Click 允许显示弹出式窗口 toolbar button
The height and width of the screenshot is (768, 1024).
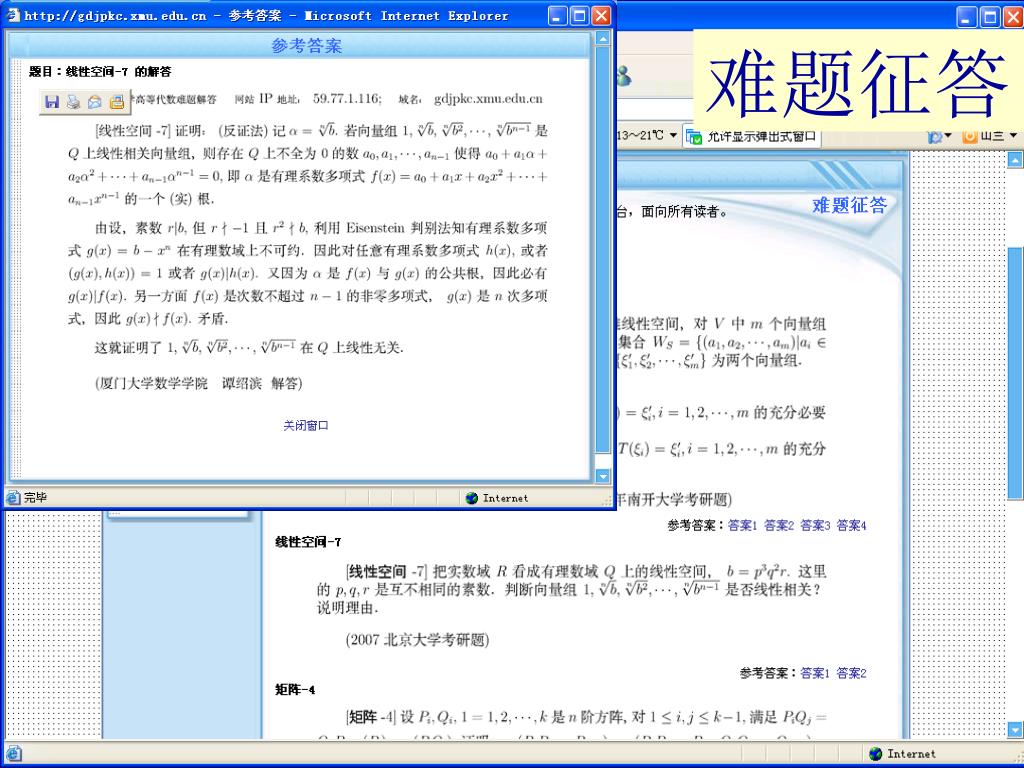tap(752, 136)
